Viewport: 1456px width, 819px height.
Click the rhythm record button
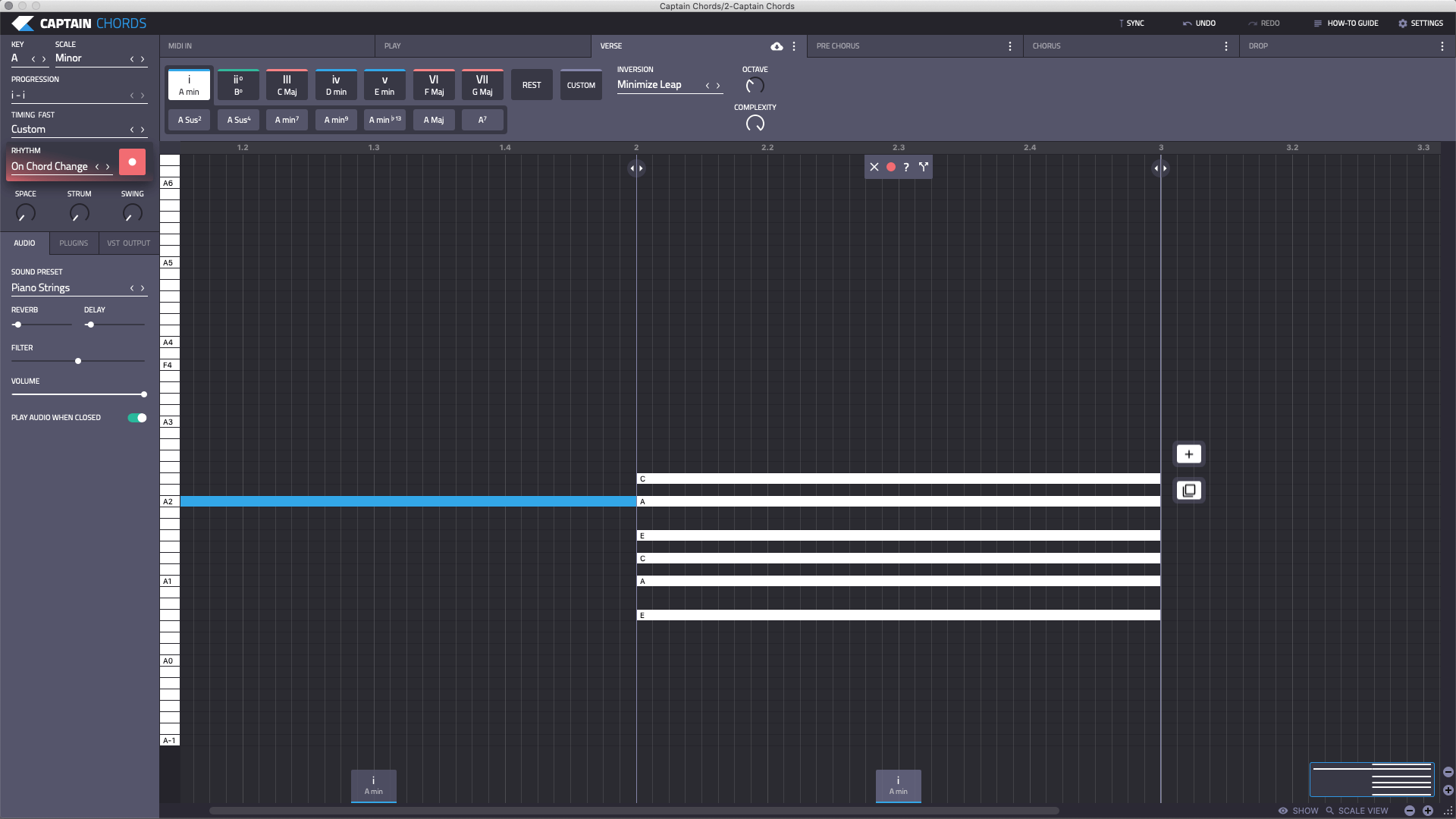[132, 162]
